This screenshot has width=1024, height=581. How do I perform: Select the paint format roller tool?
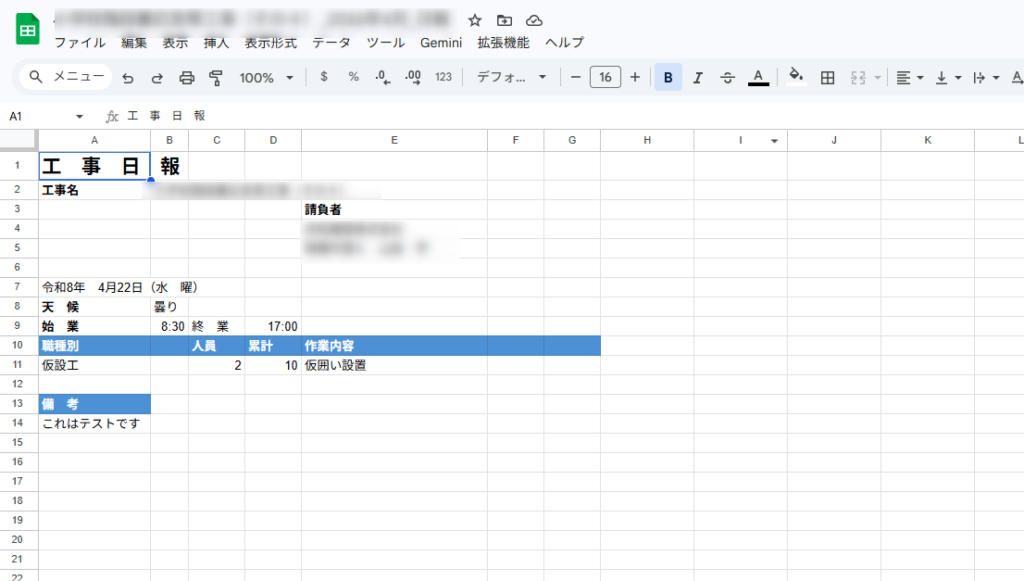pos(216,77)
